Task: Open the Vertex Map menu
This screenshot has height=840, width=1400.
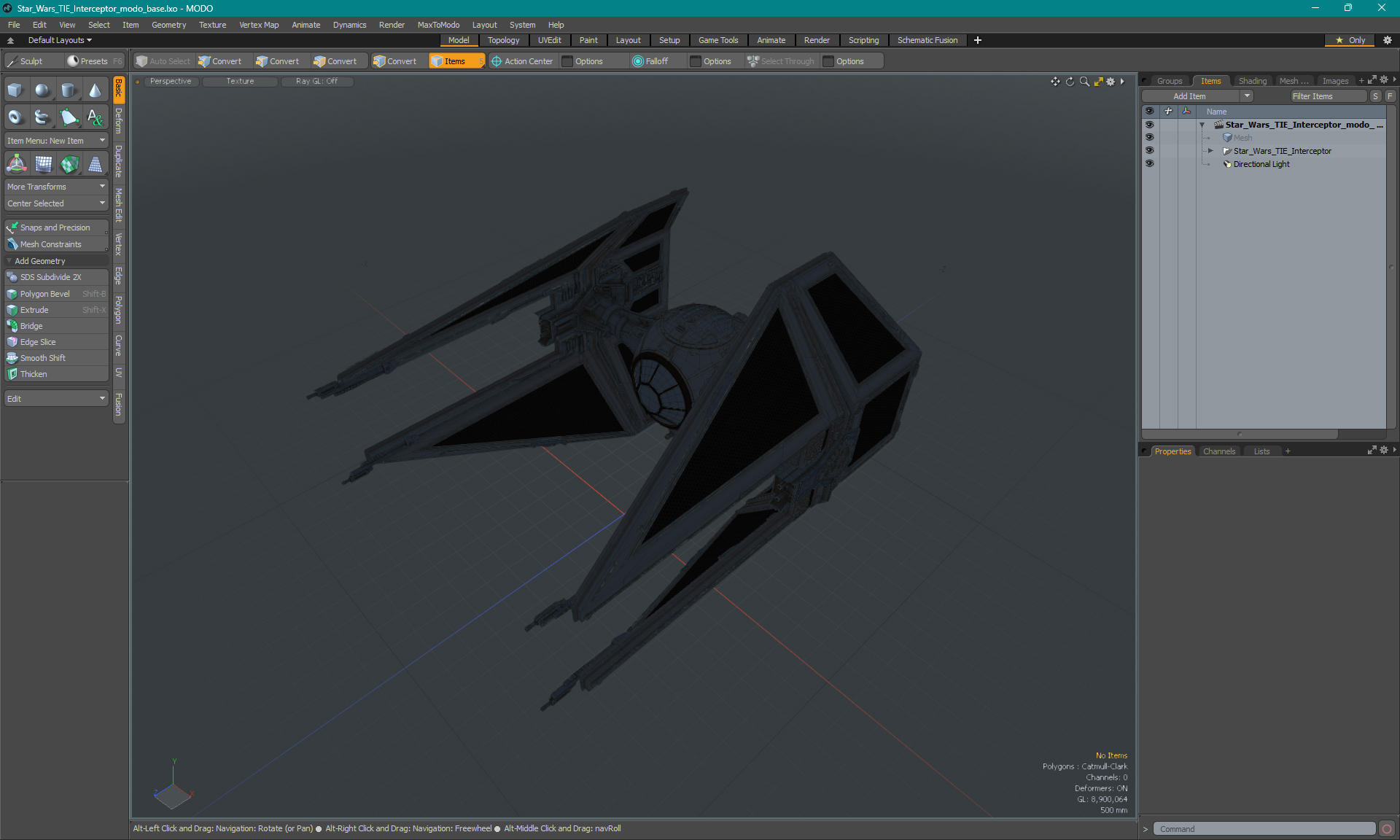Action: 259,25
